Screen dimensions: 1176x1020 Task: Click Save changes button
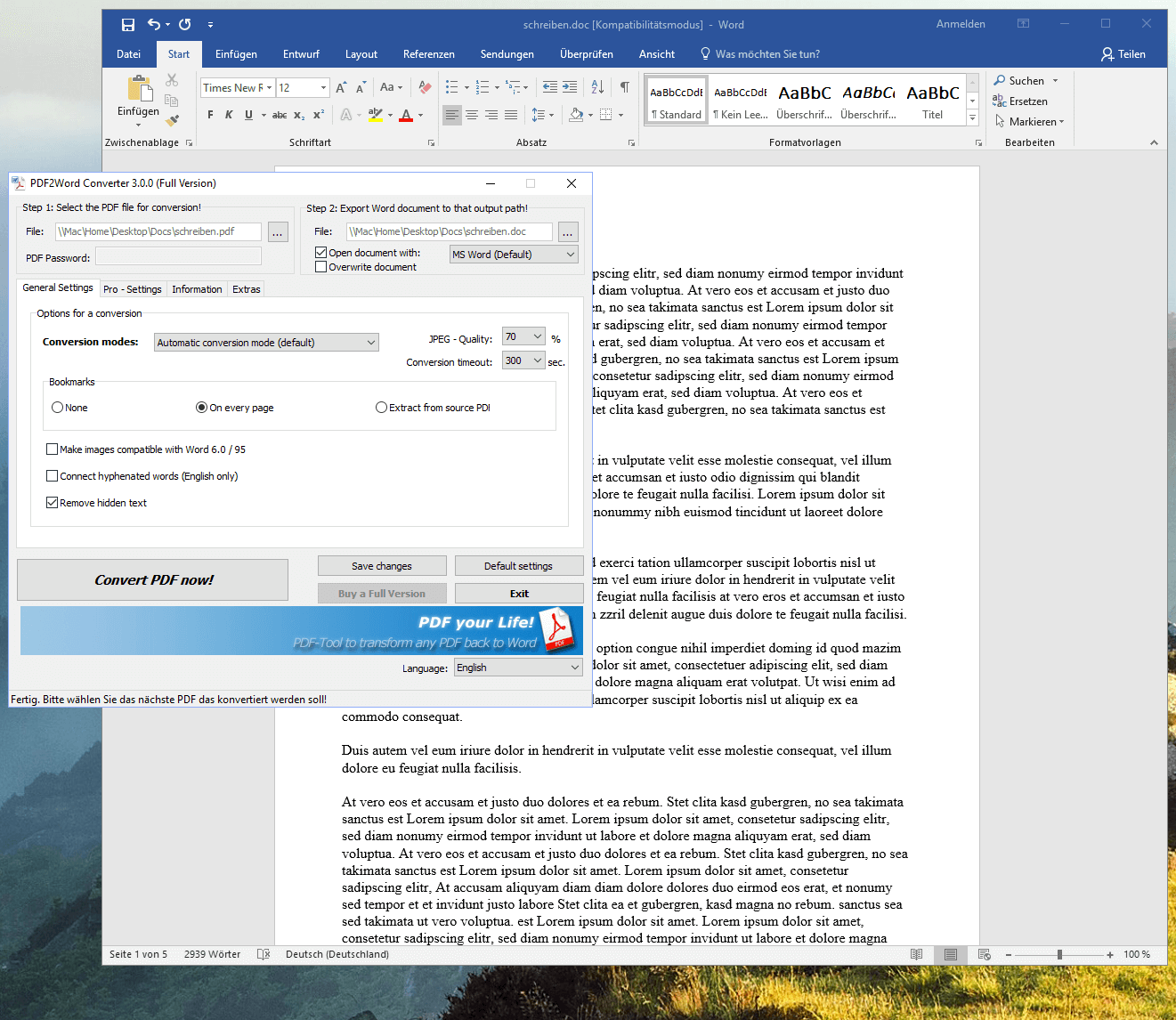(382, 566)
